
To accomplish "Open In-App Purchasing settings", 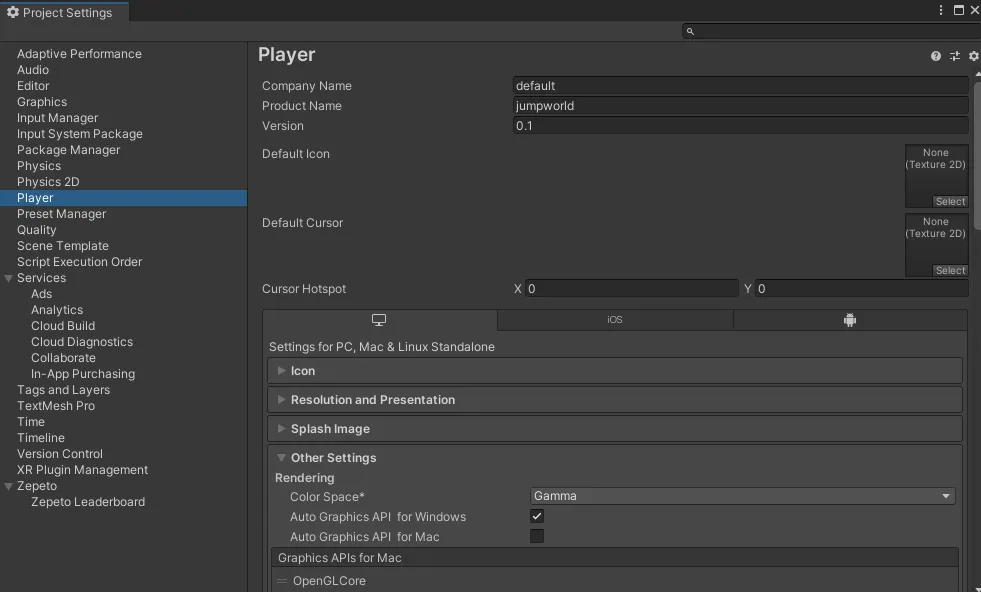I will click(x=83, y=374).
